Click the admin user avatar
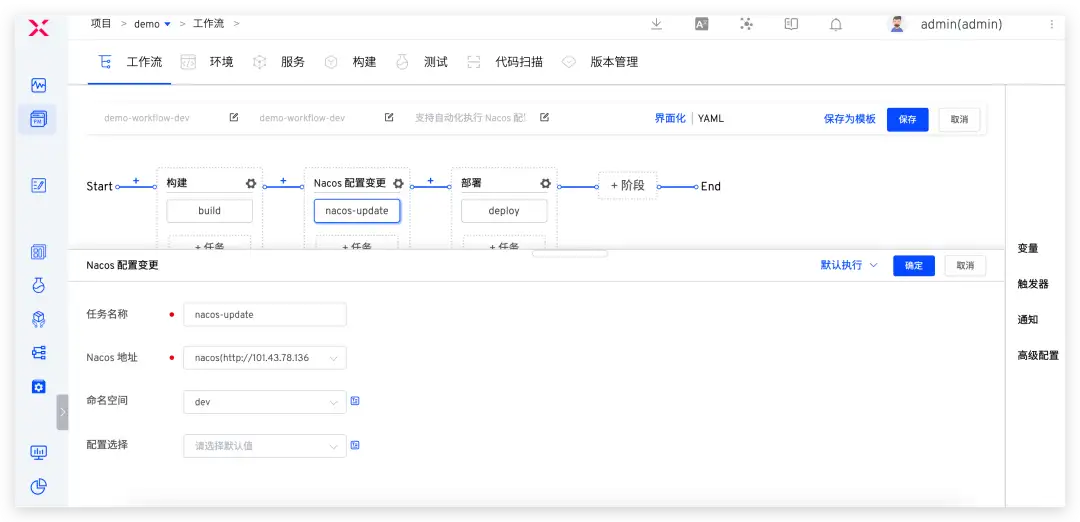This screenshot has height=522, width=1080. coord(897,24)
